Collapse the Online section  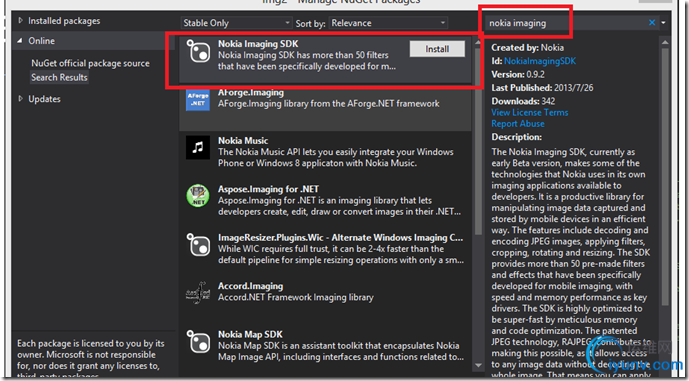click(20, 41)
